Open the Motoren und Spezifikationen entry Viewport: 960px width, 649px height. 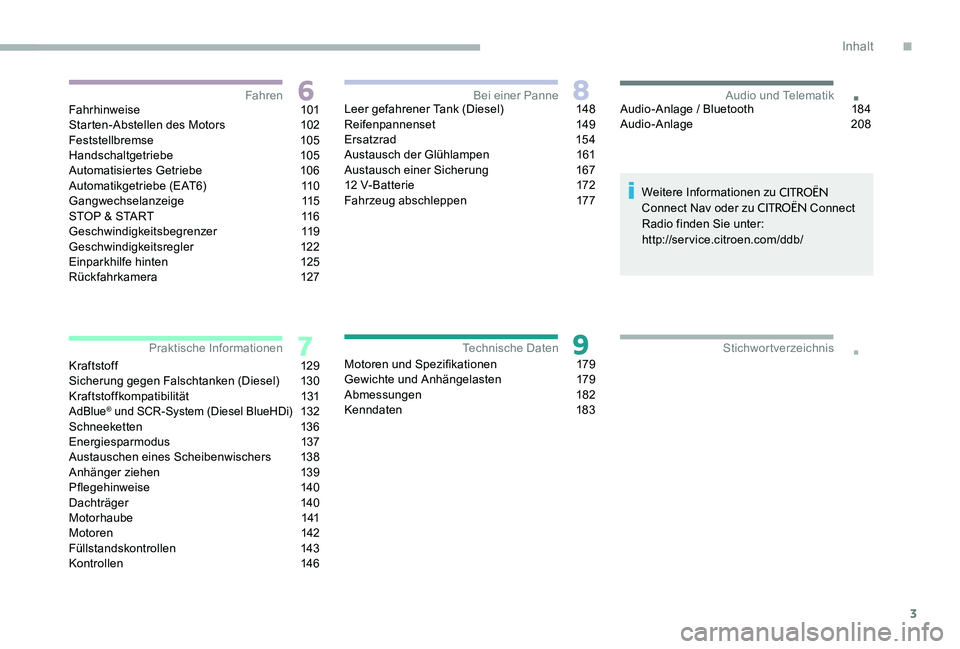pyautogui.click(x=470, y=364)
